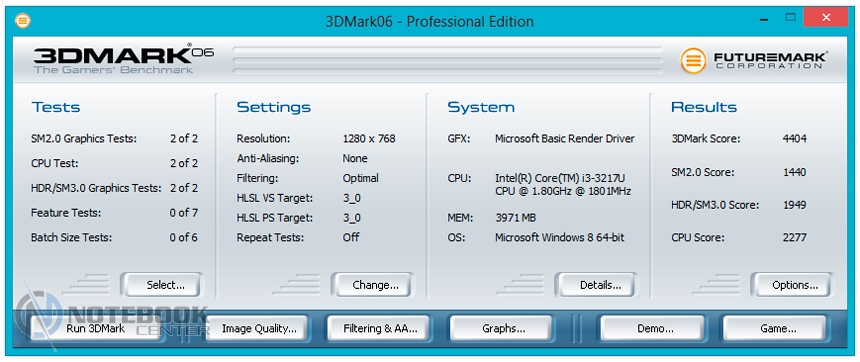Click the 3DMARK06 logo banner
This screenshot has width=860, height=362.
123,60
